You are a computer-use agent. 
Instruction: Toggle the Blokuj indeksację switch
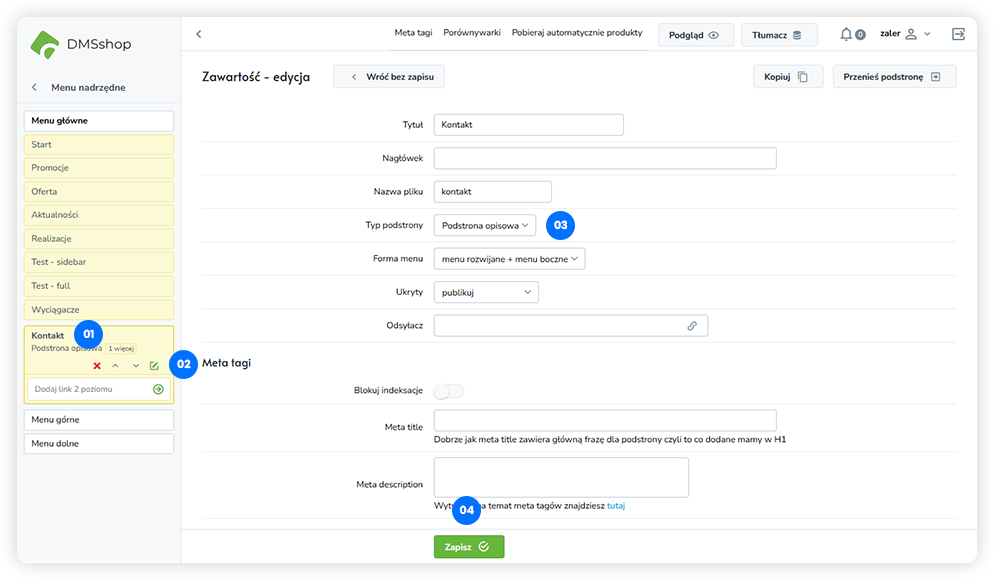448,391
